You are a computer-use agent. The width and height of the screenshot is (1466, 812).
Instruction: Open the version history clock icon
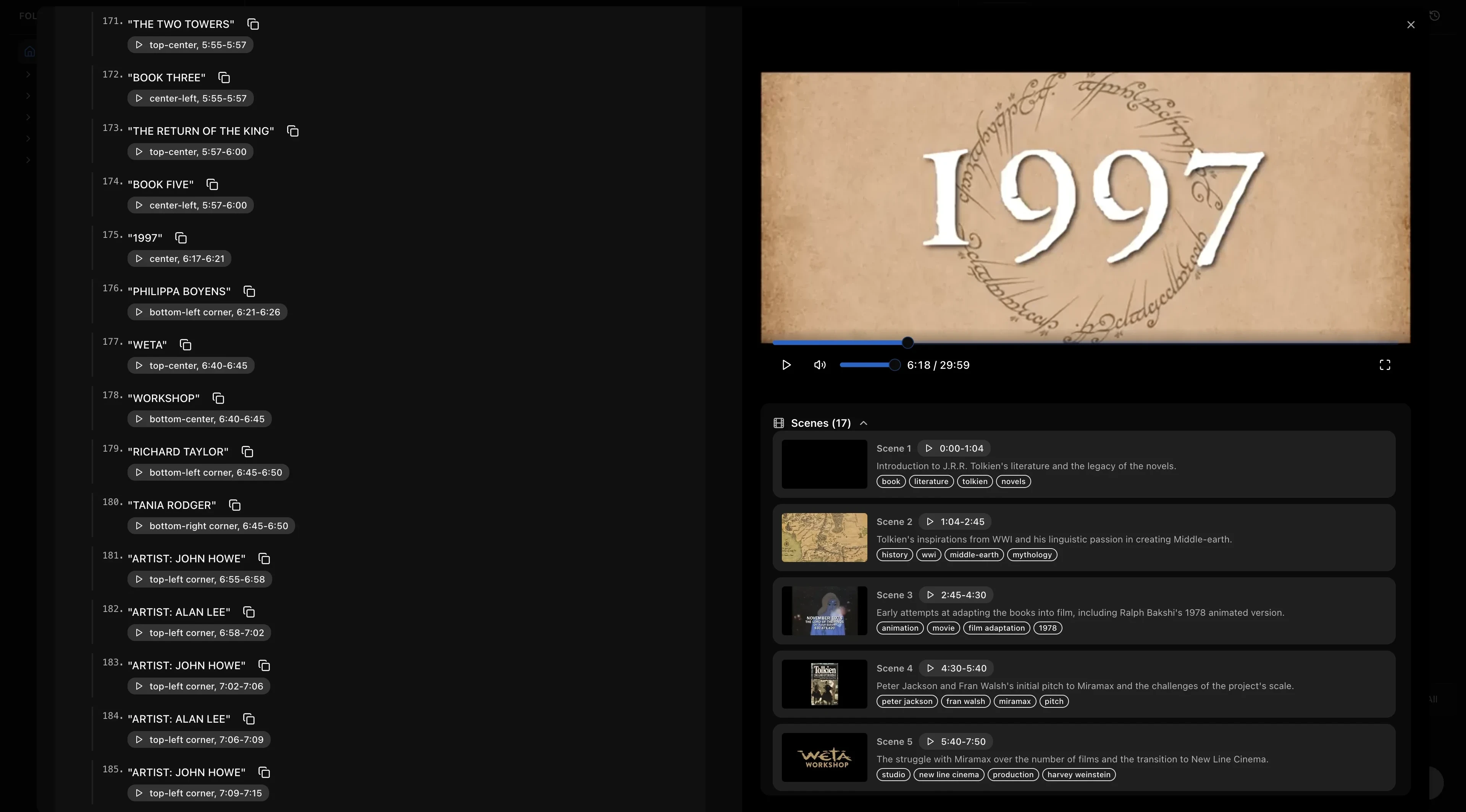pyautogui.click(x=1435, y=15)
